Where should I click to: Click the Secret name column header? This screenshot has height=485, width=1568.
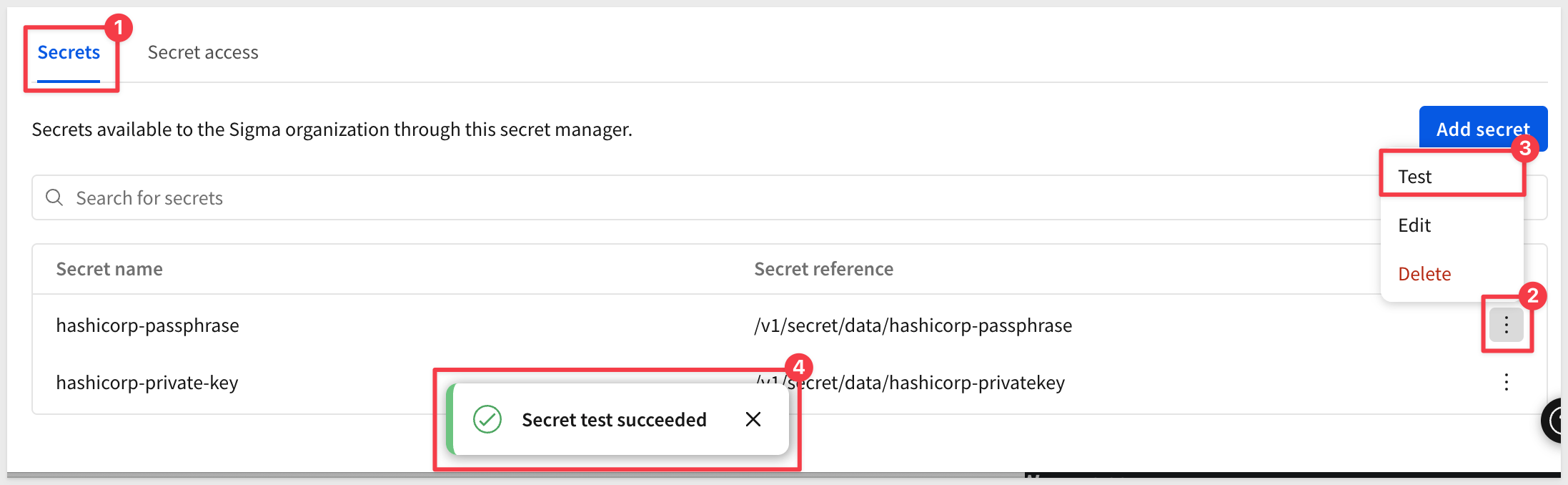[x=109, y=269]
